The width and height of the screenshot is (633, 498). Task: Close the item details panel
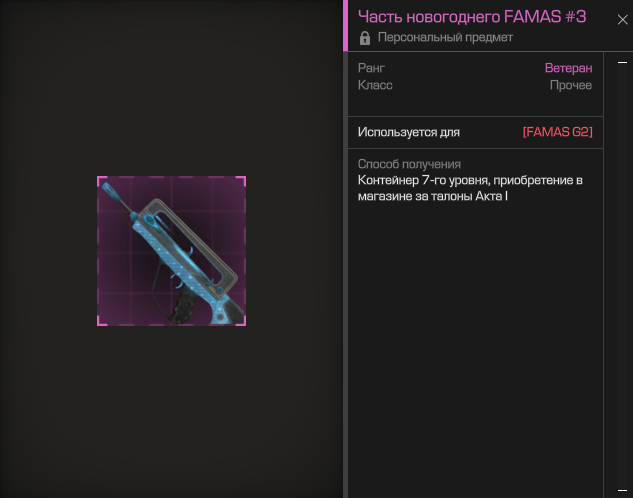(623, 19)
